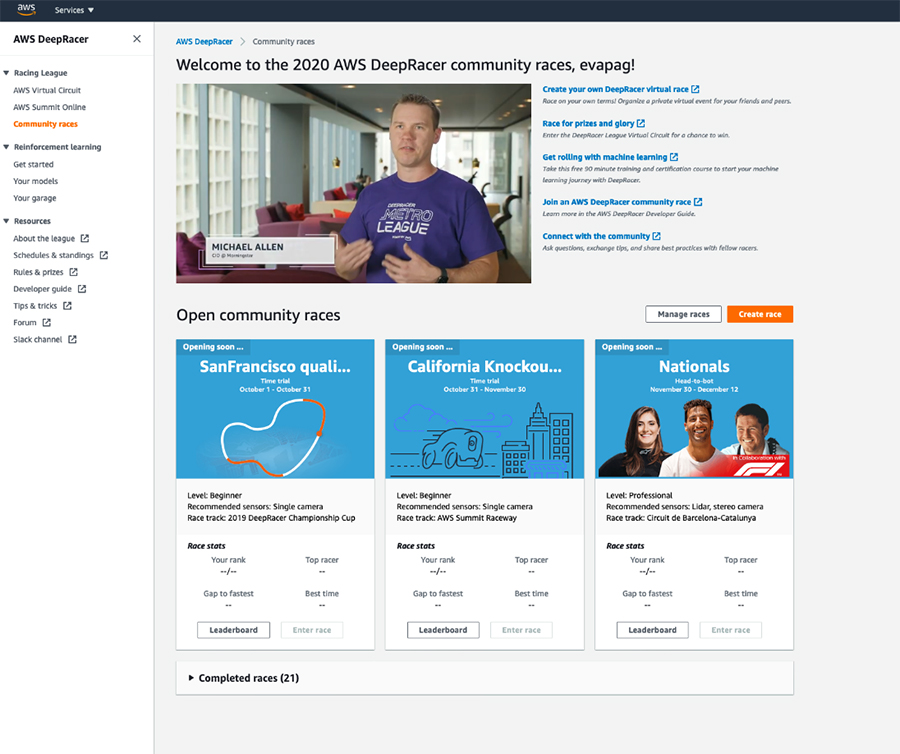Go to Your garage page

(35, 198)
